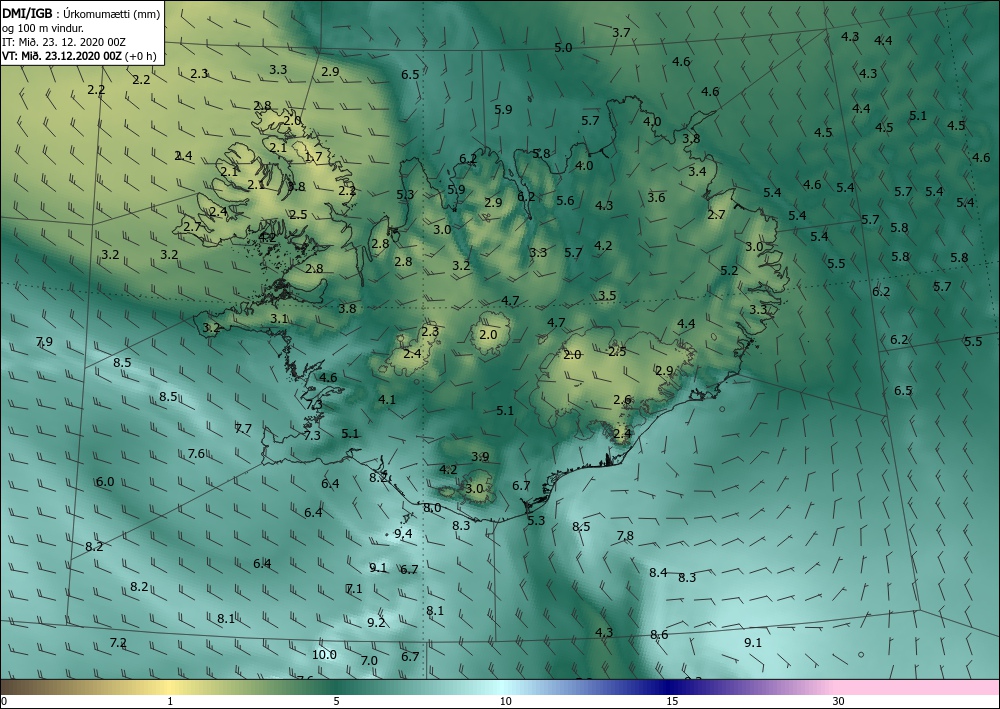
Task: Click the map value '8.4'
Action: (x=658, y=572)
